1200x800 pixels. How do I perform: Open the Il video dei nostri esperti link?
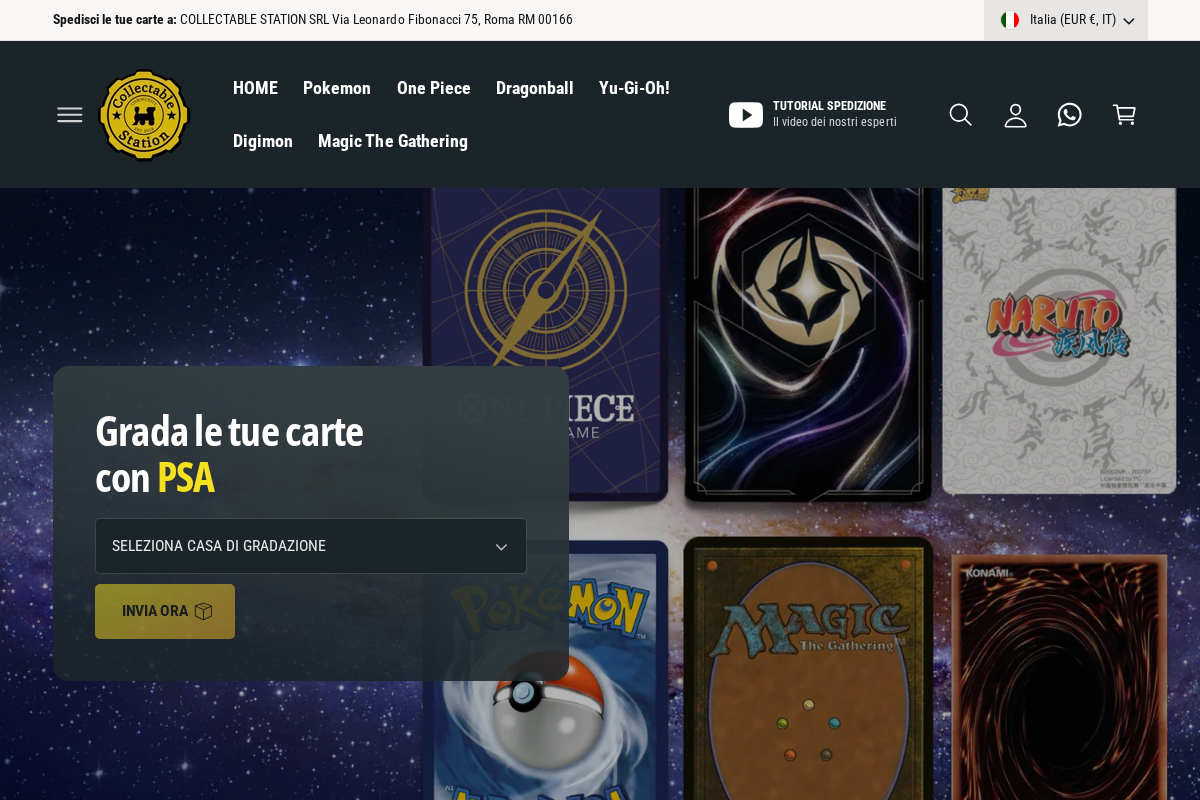pos(835,122)
